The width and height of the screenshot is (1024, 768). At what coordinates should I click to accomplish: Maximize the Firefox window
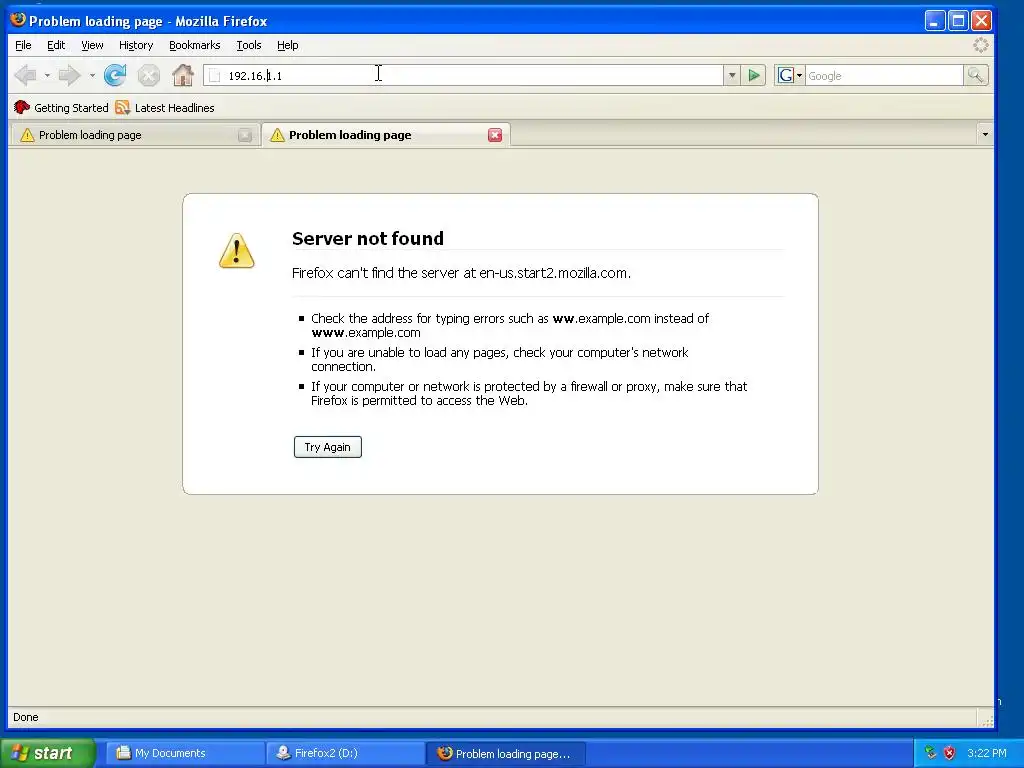pos(958,21)
